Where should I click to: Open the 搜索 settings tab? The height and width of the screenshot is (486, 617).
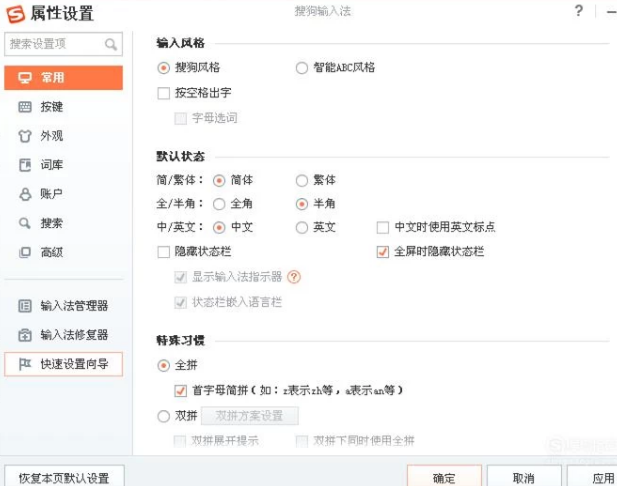(63, 223)
